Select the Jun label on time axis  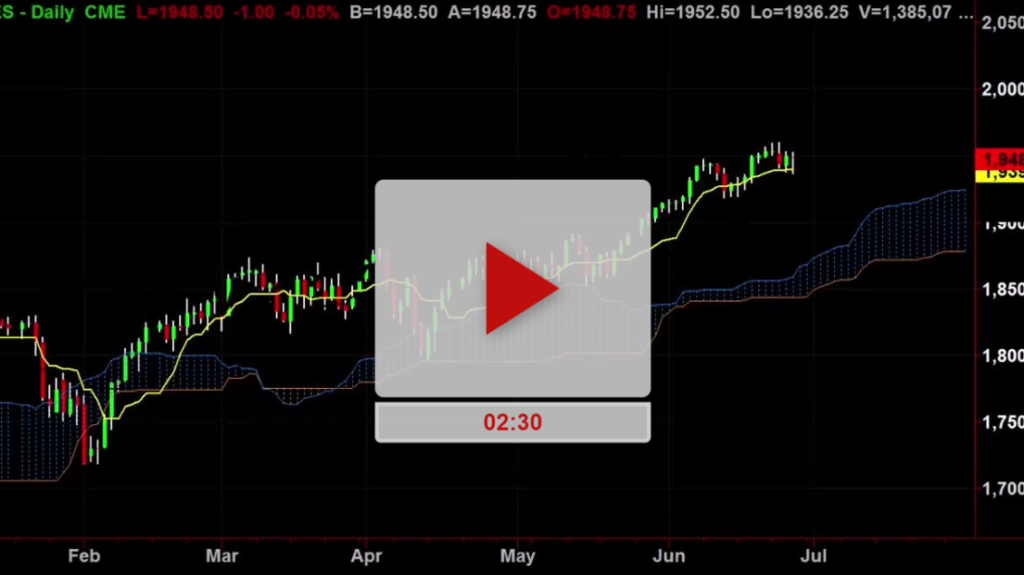pos(669,556)
